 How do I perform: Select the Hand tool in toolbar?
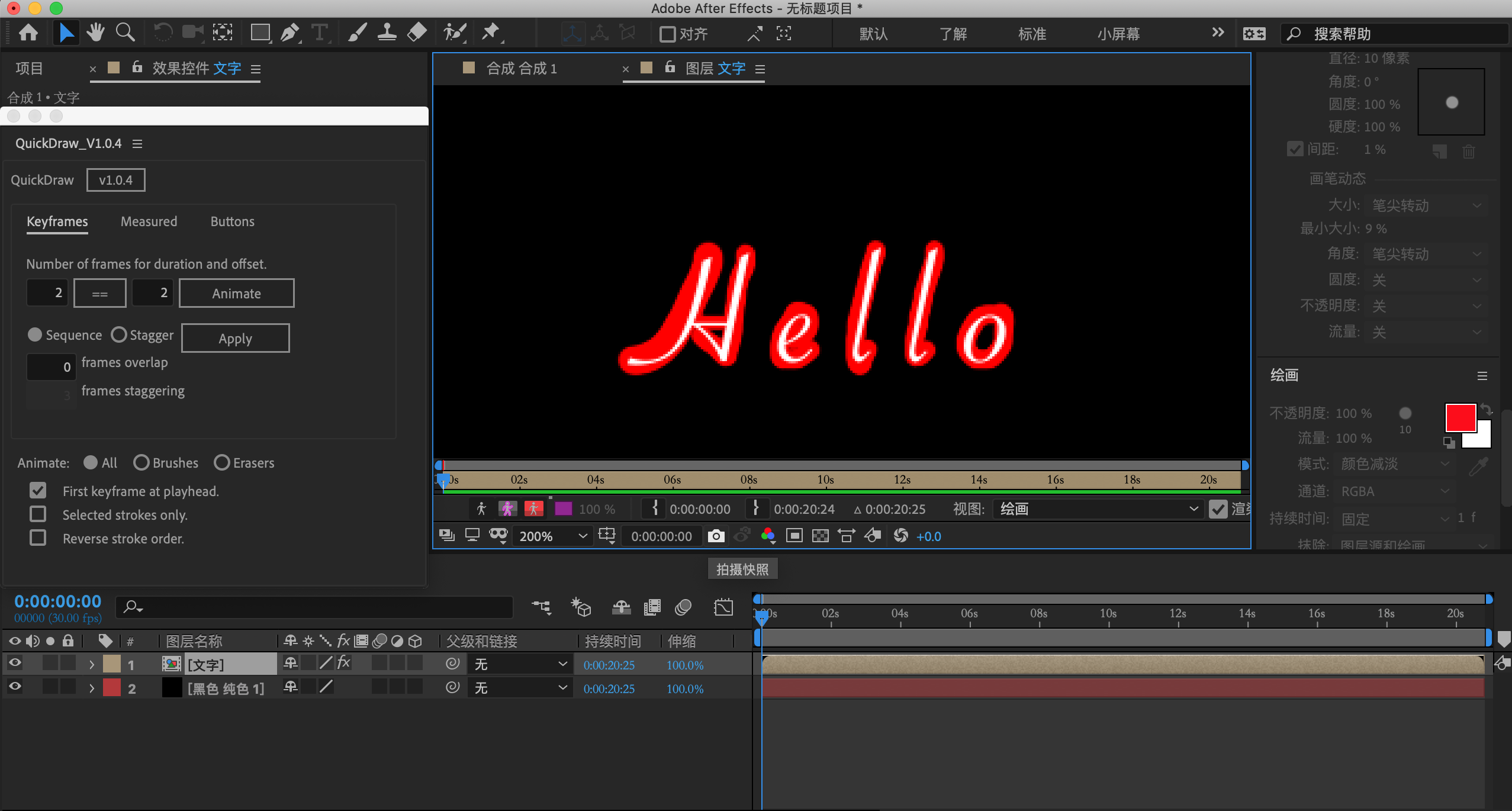(95, 33)
